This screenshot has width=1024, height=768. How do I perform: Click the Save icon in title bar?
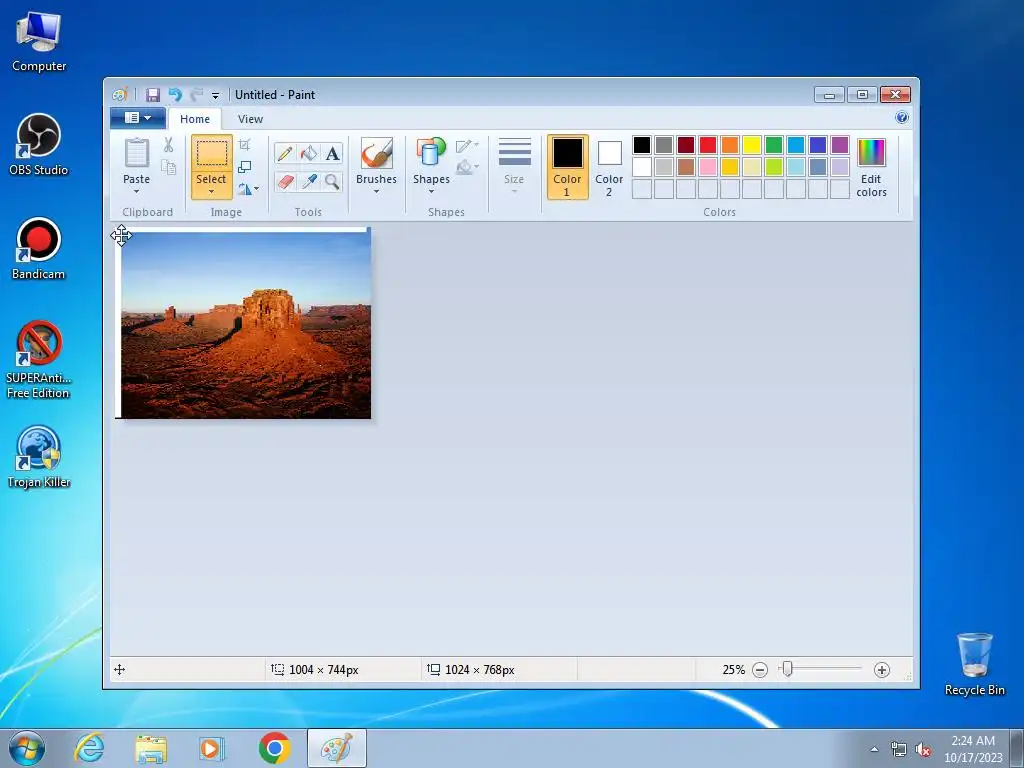pos(153,95)
